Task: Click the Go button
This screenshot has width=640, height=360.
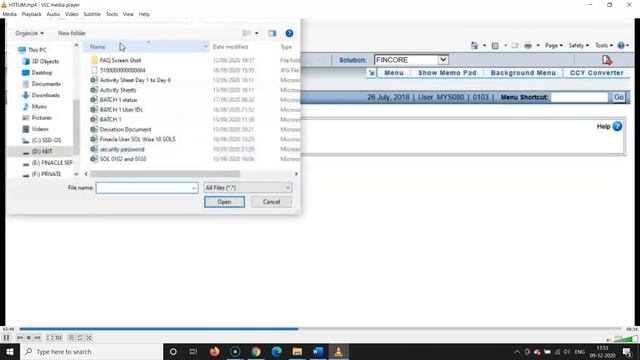Action: (x=619, y=97)
